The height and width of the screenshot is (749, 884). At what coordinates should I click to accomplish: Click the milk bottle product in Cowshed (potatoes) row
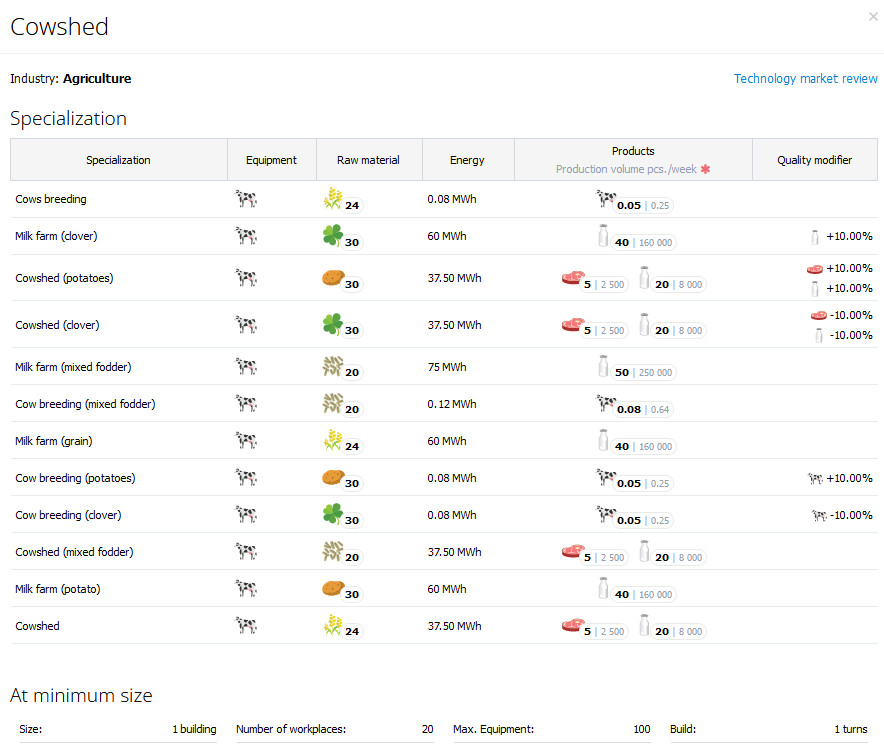point(644,277)
